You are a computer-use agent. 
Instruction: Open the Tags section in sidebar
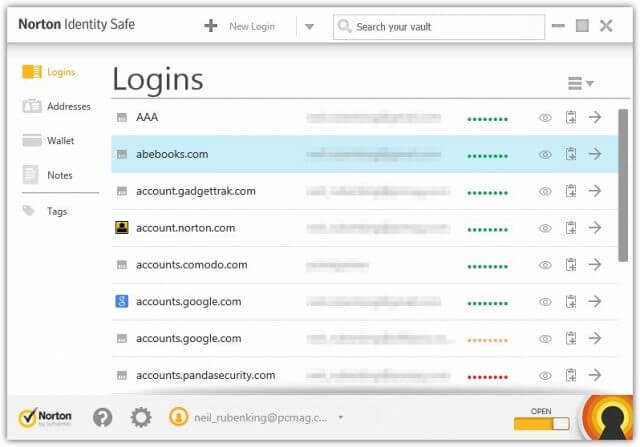[x=45, y=211]
